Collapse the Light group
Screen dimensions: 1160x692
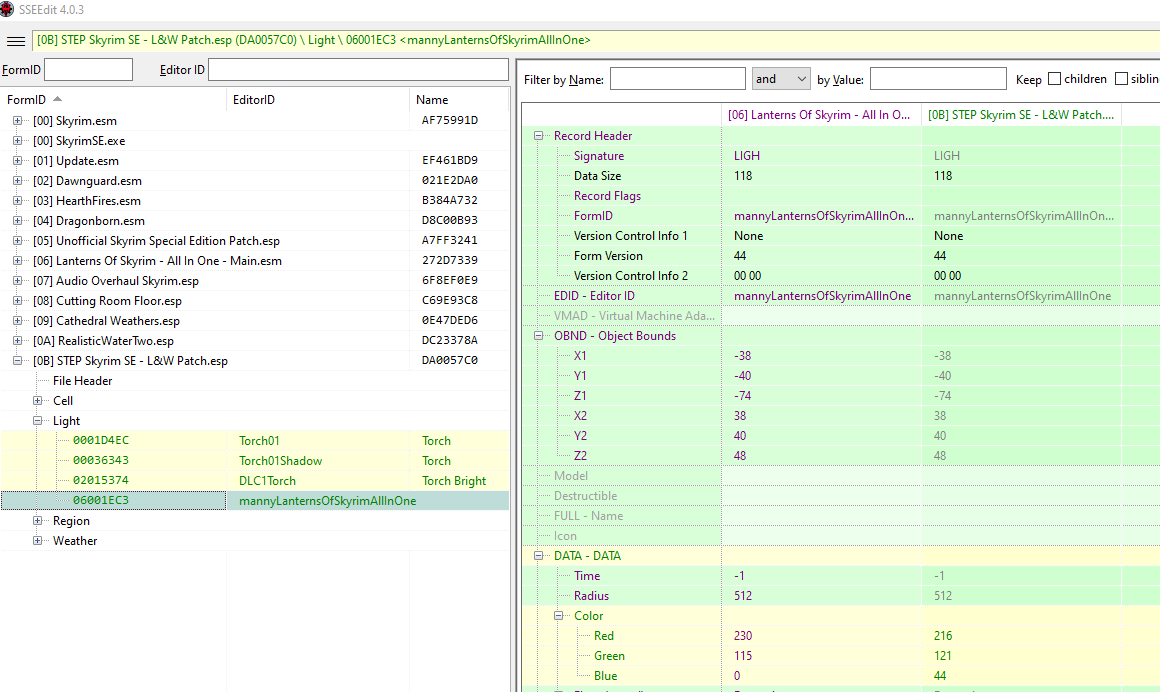(37, 420)
